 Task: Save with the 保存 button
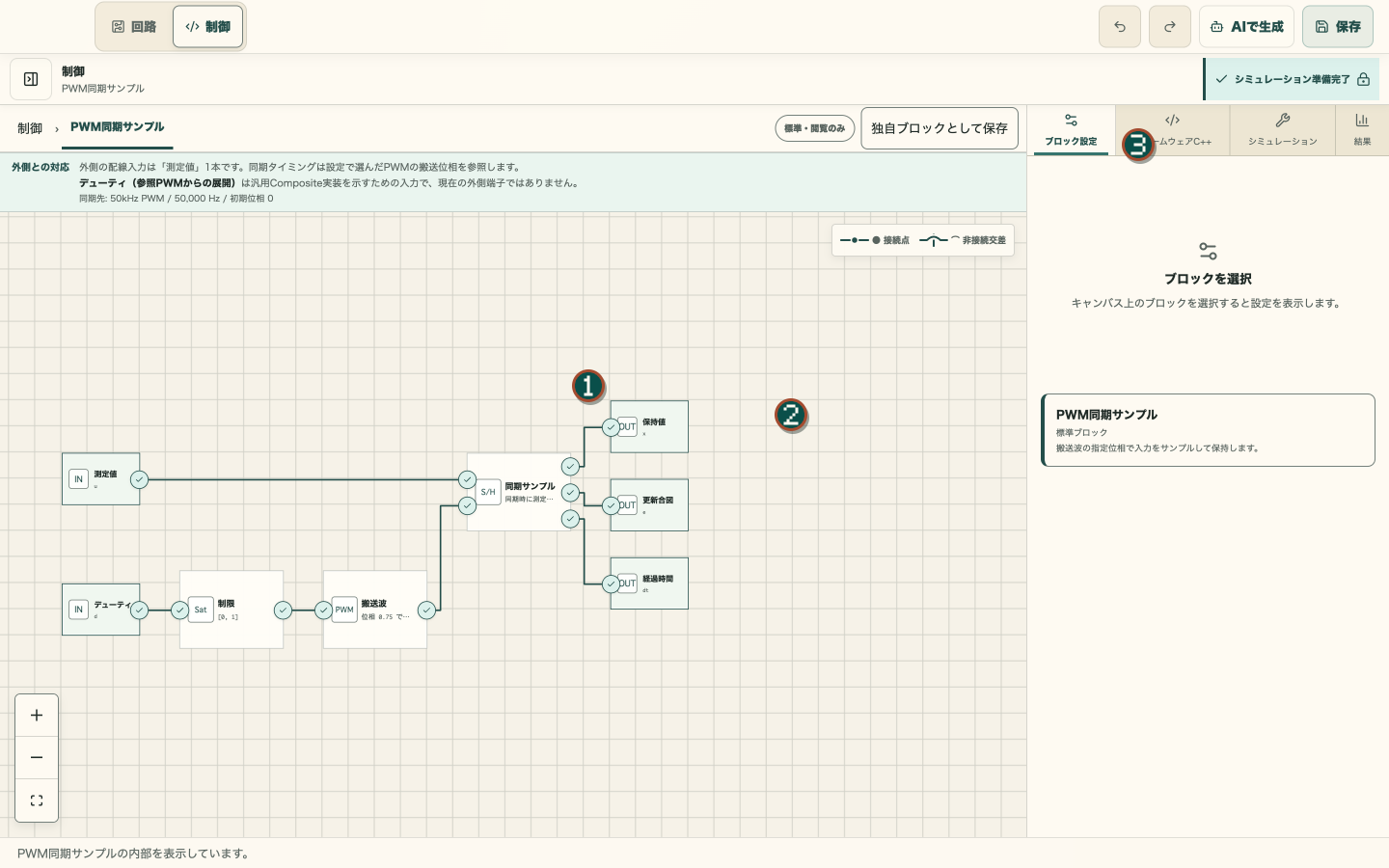click(1338, 27)
